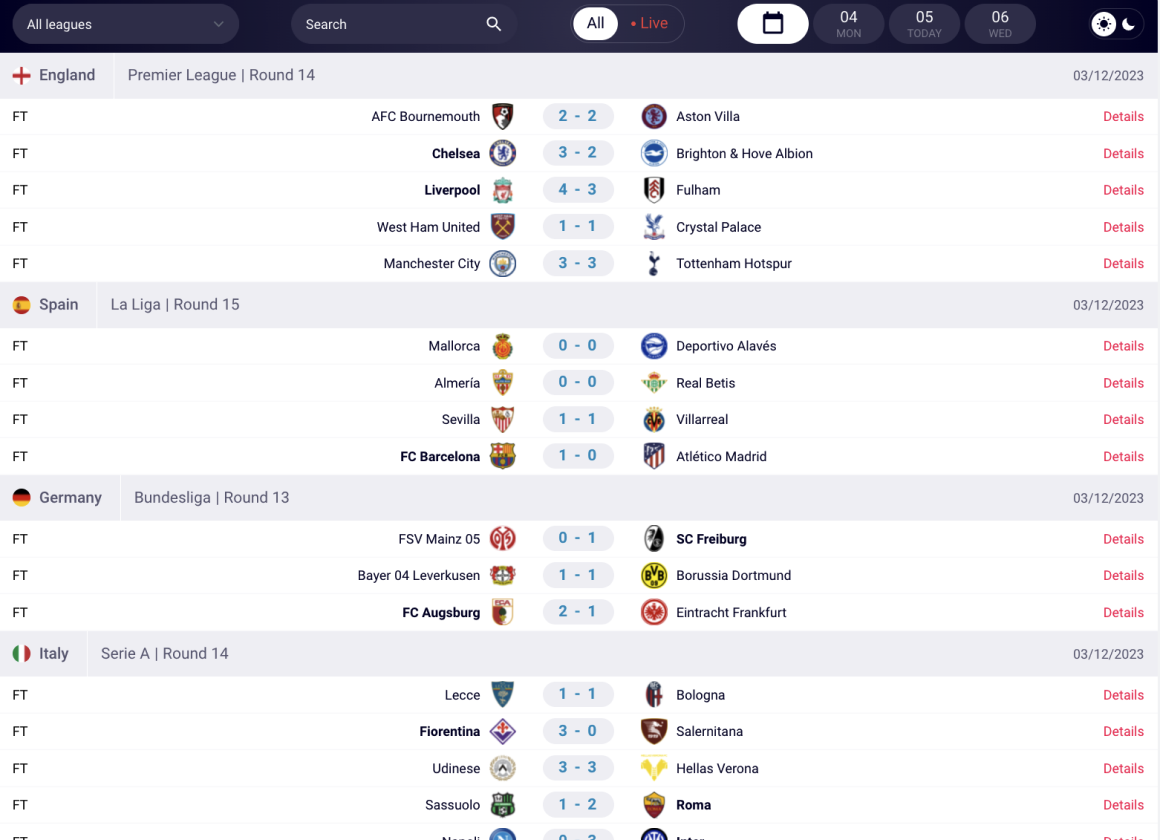
Task: Click the Atlético Madrid club crest
Action: (654, 457)
